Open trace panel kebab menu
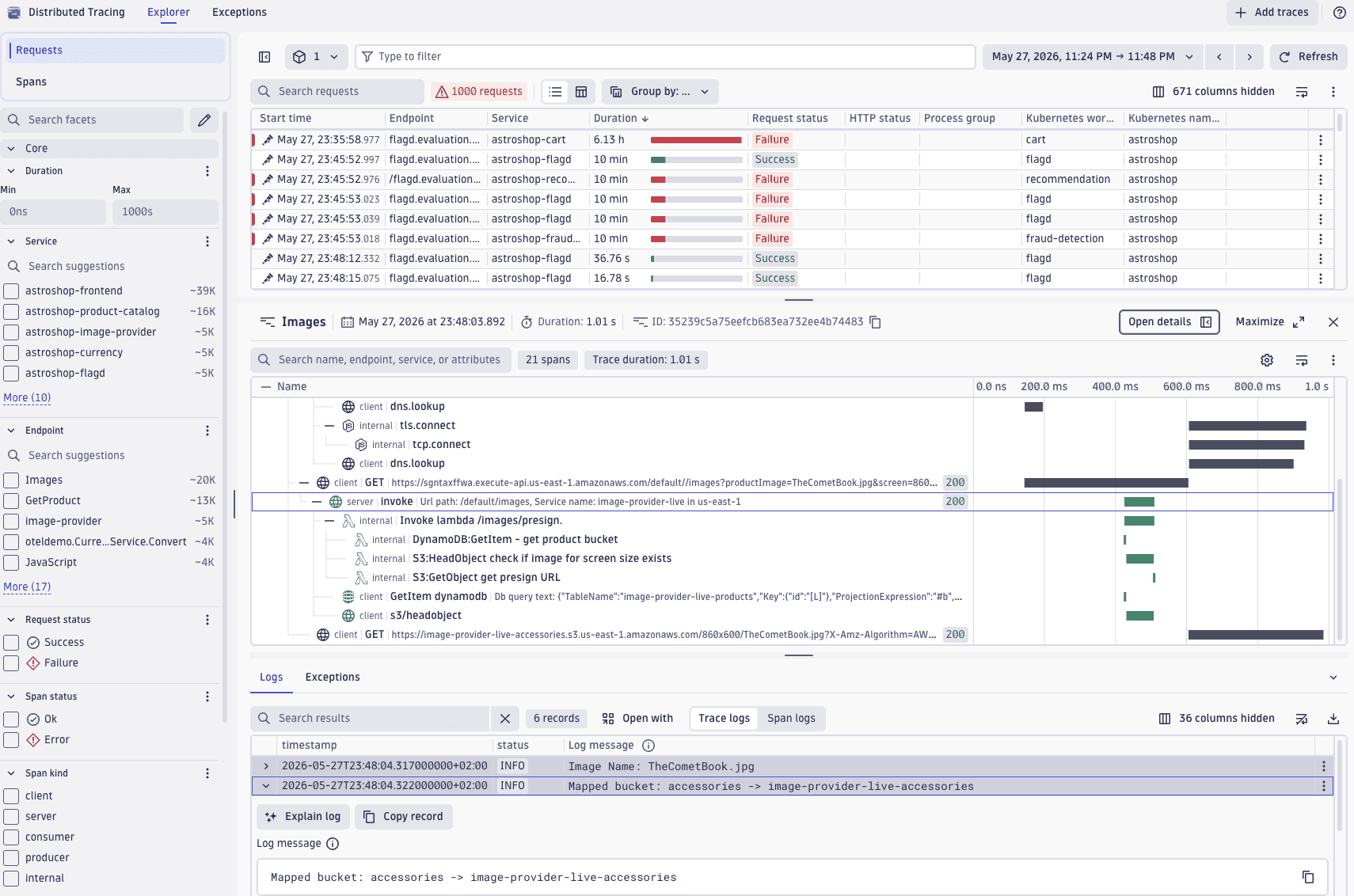1354x896 pixels. pyautogui.click(x=1333, y=360)
